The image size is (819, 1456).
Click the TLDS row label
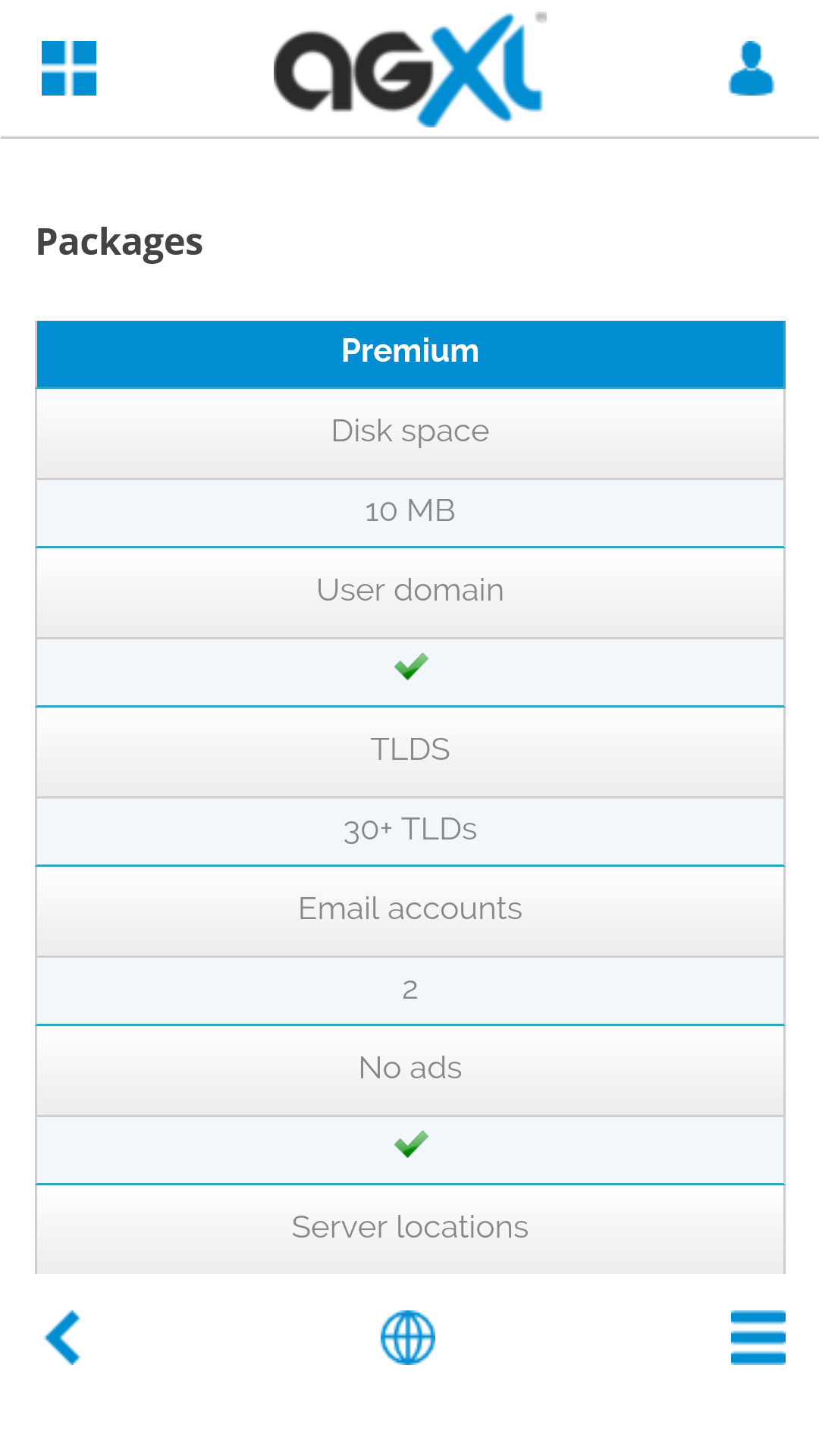410,749
